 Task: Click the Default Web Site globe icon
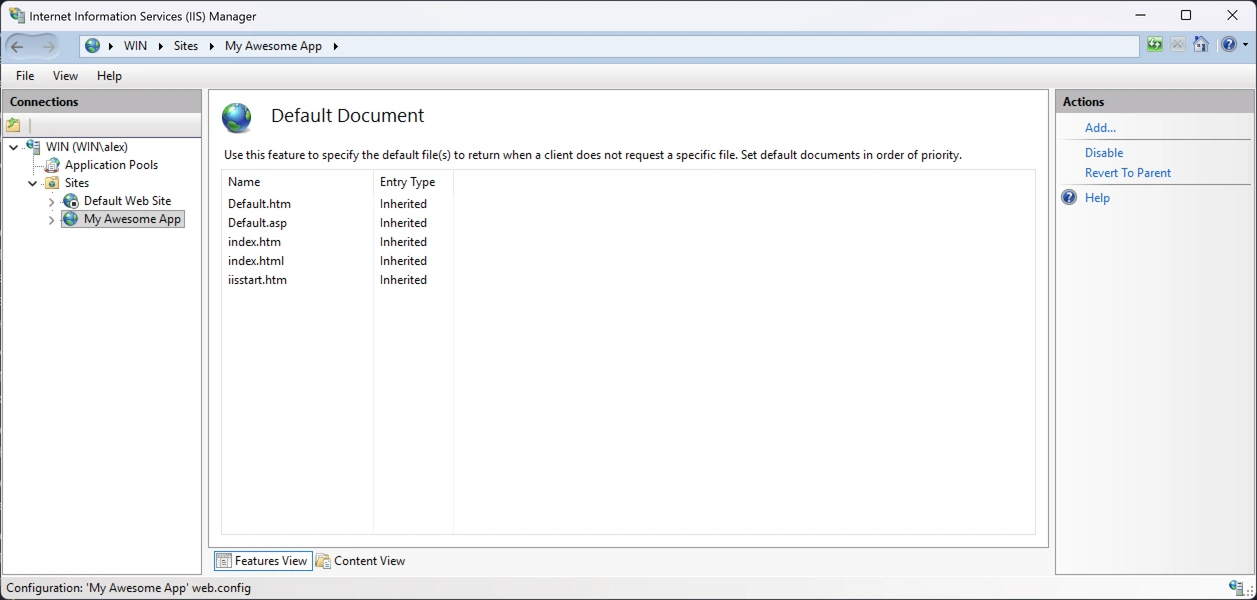(71, 201)
